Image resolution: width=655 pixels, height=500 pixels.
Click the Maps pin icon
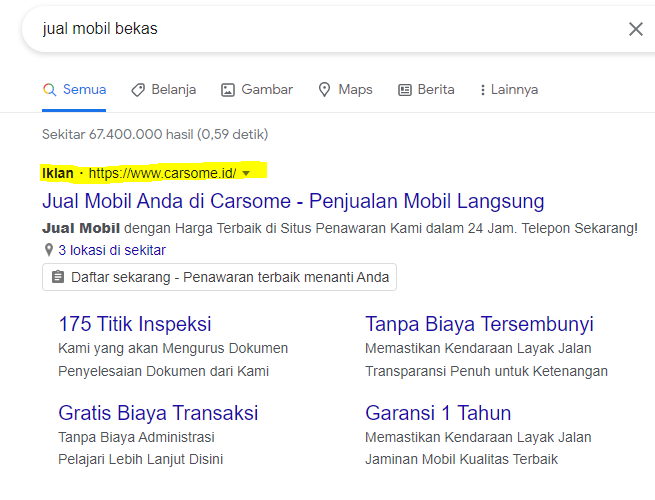[325, 90]
